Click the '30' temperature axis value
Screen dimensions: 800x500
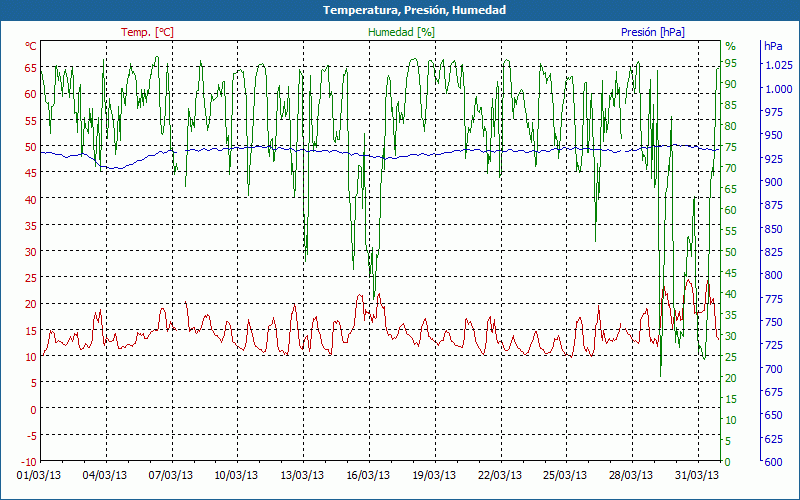pyautogui.click(x=31, y=252)
